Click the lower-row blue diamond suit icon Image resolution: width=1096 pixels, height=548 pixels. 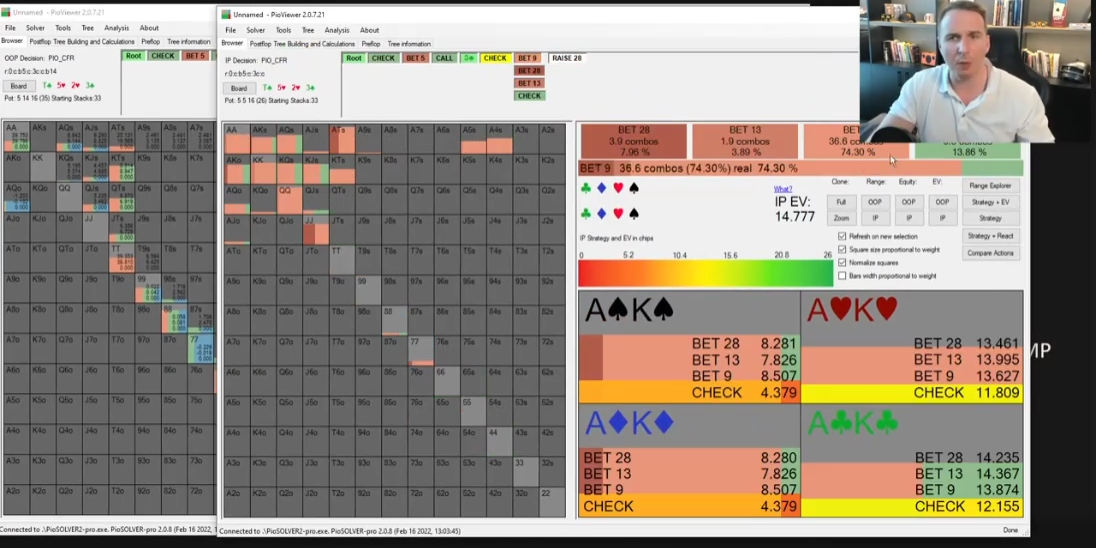(x=602, y=213)
